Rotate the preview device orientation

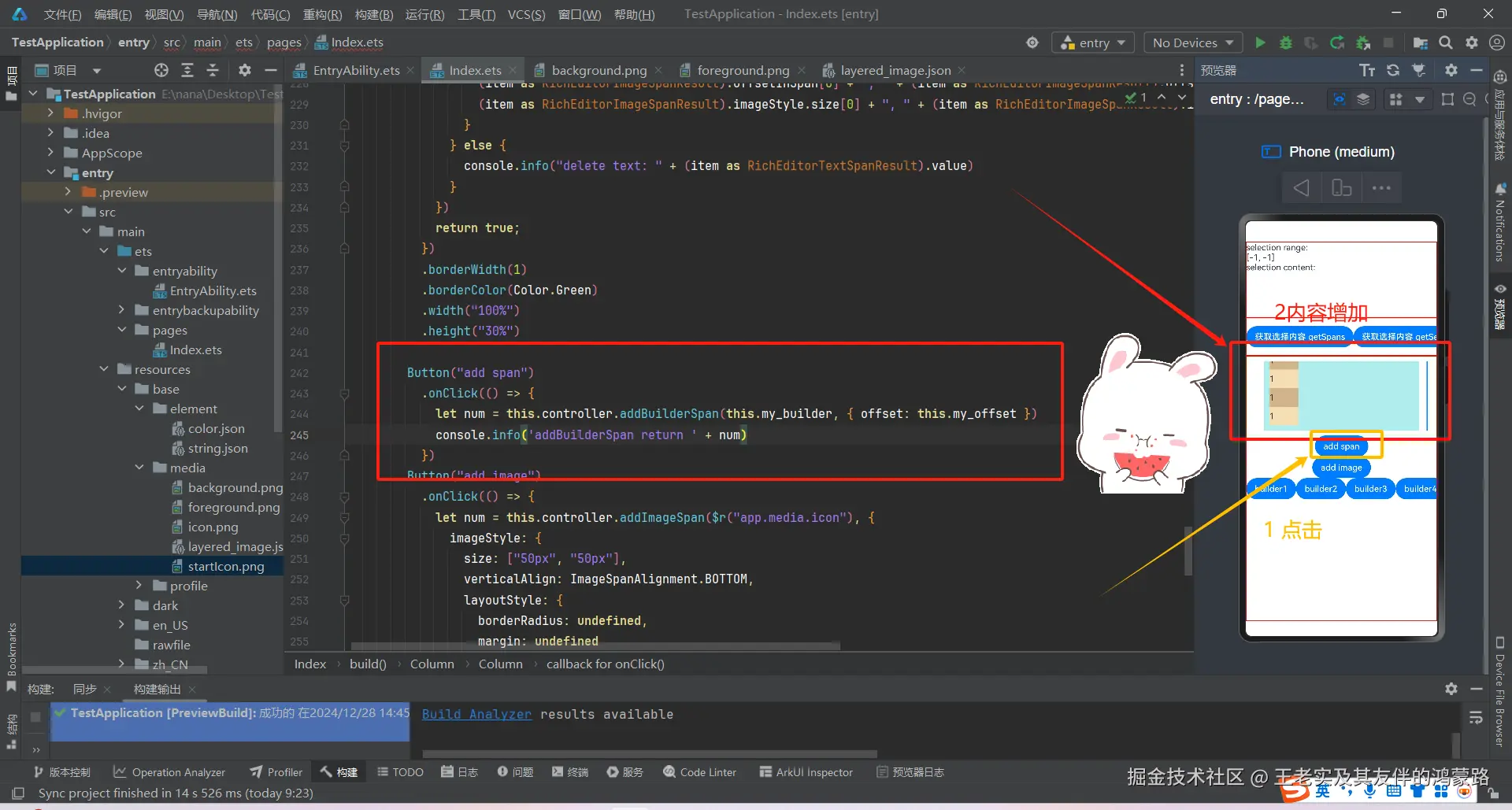1341,187
